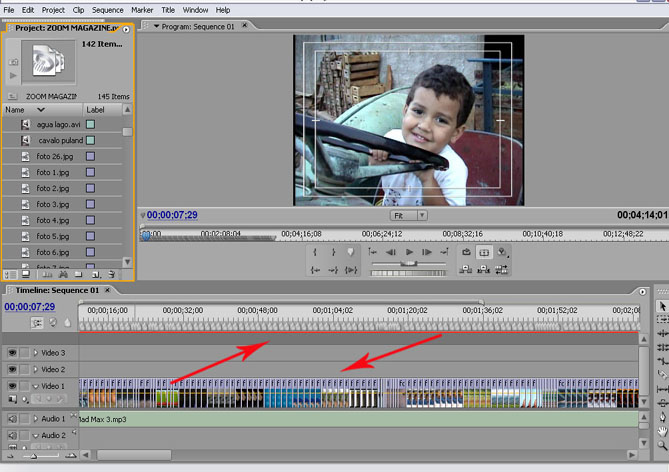
Task: Expand the Video 3 track triangle
Action: tap(35, 353)
